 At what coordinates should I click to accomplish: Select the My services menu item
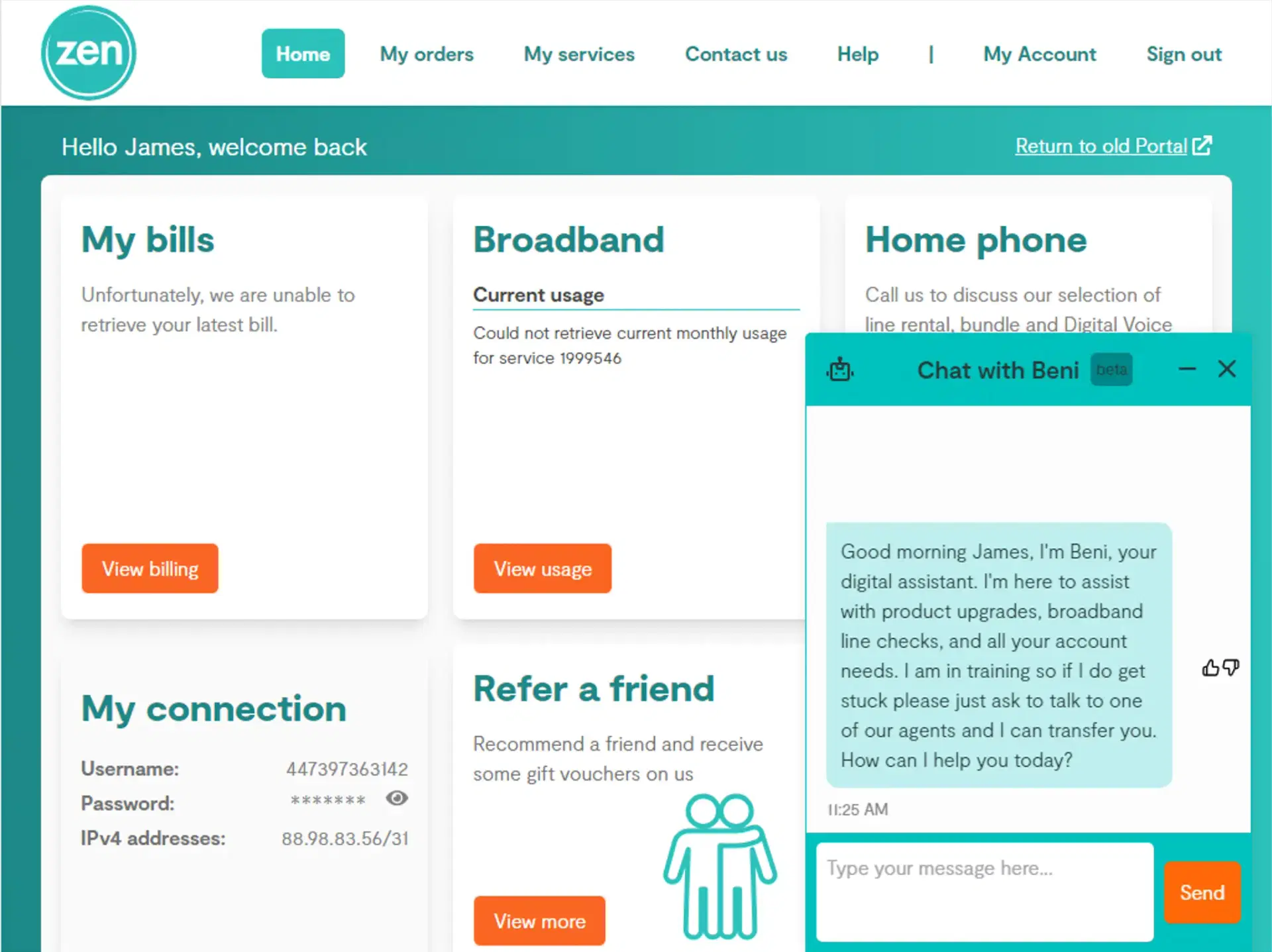tap(579, 55)
